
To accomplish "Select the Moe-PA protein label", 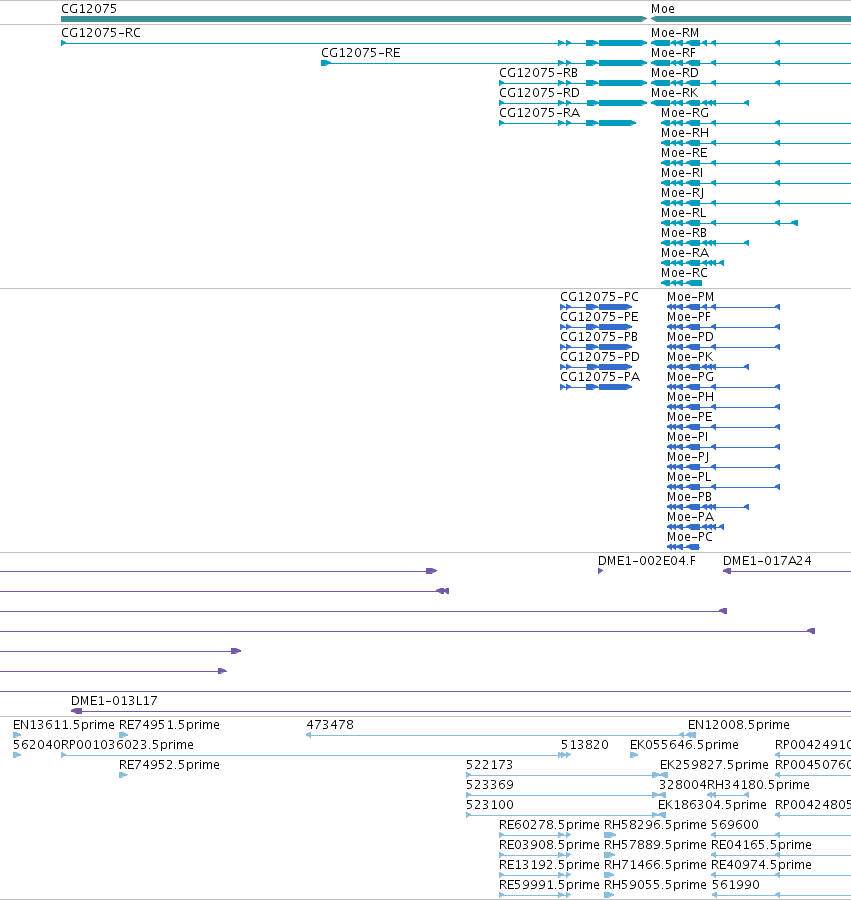I will pos(691,517).
